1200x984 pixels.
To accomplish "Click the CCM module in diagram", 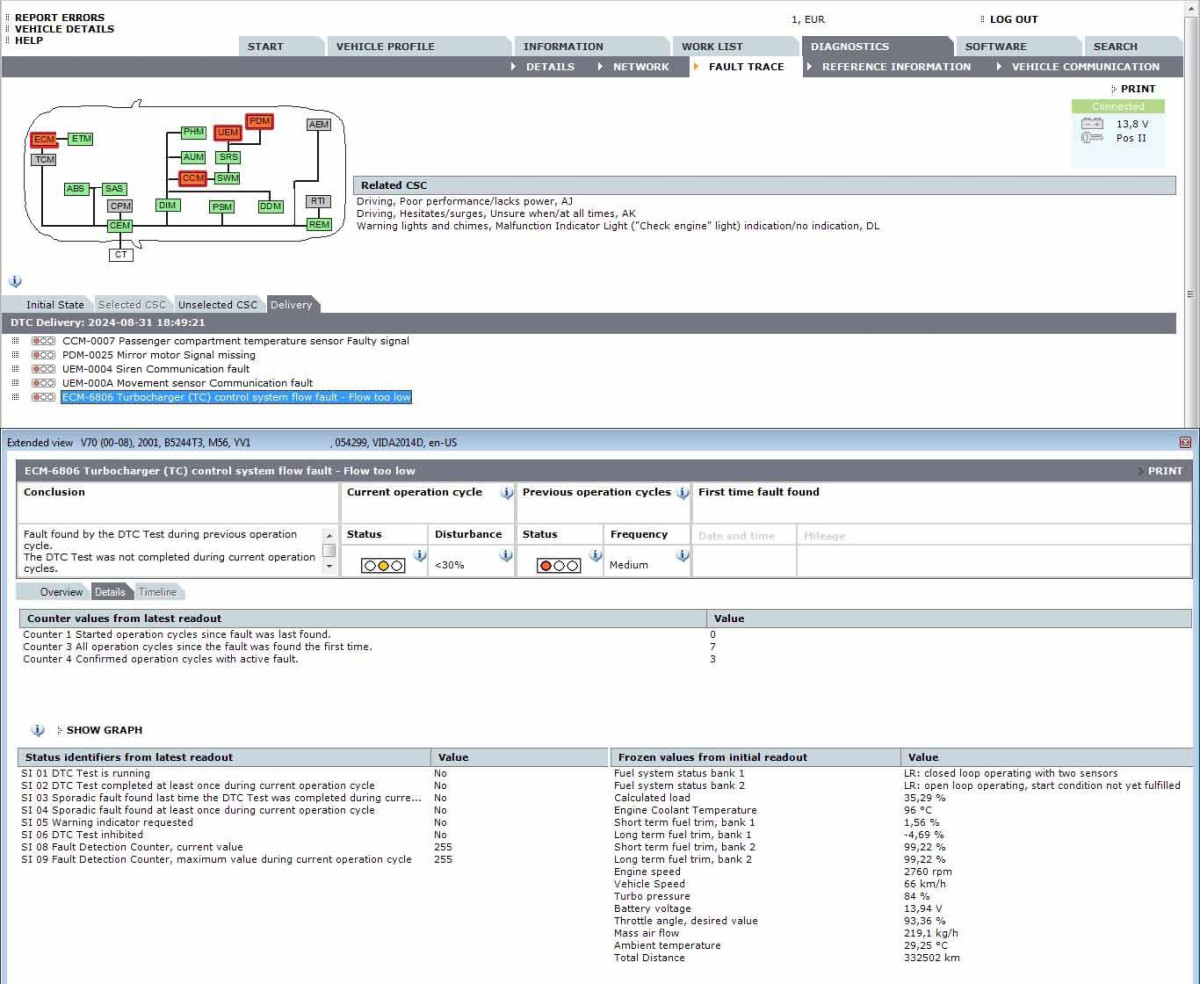I will pos(193,178).
